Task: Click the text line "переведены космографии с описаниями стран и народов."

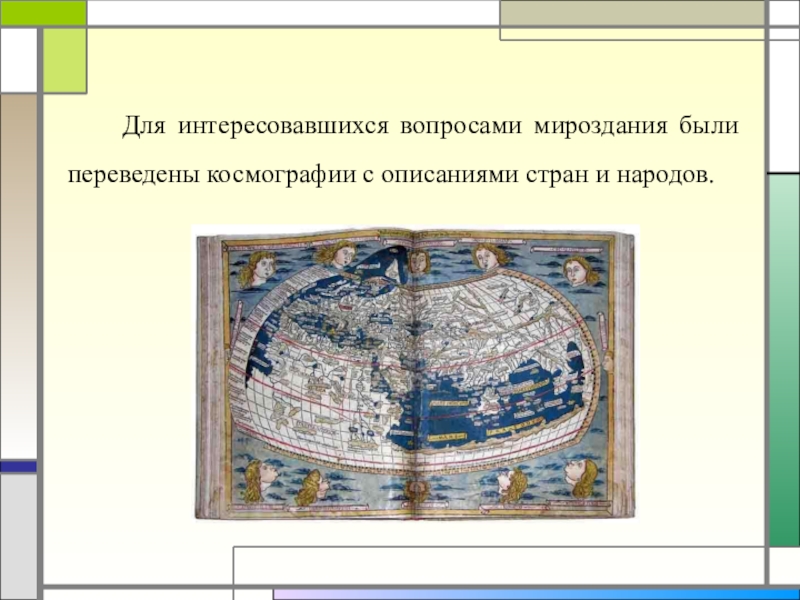Action: click(x=390, y=175)
